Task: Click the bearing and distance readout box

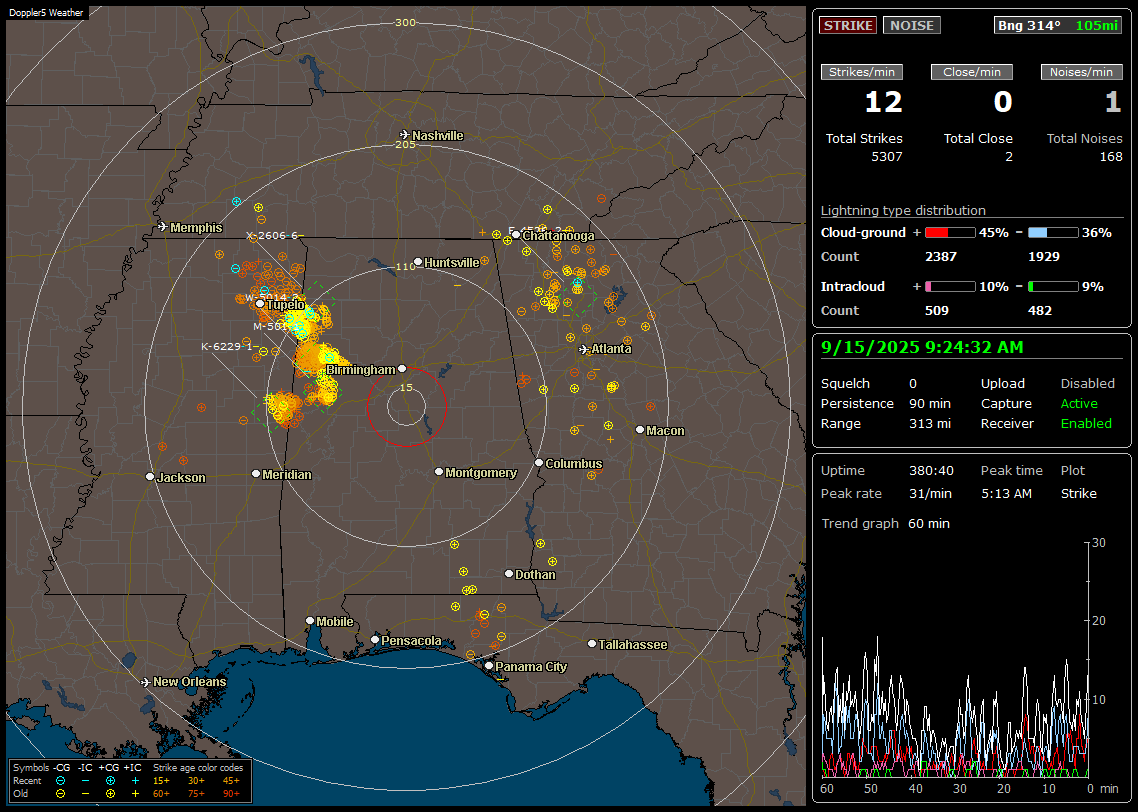Action: [1058, 25]
